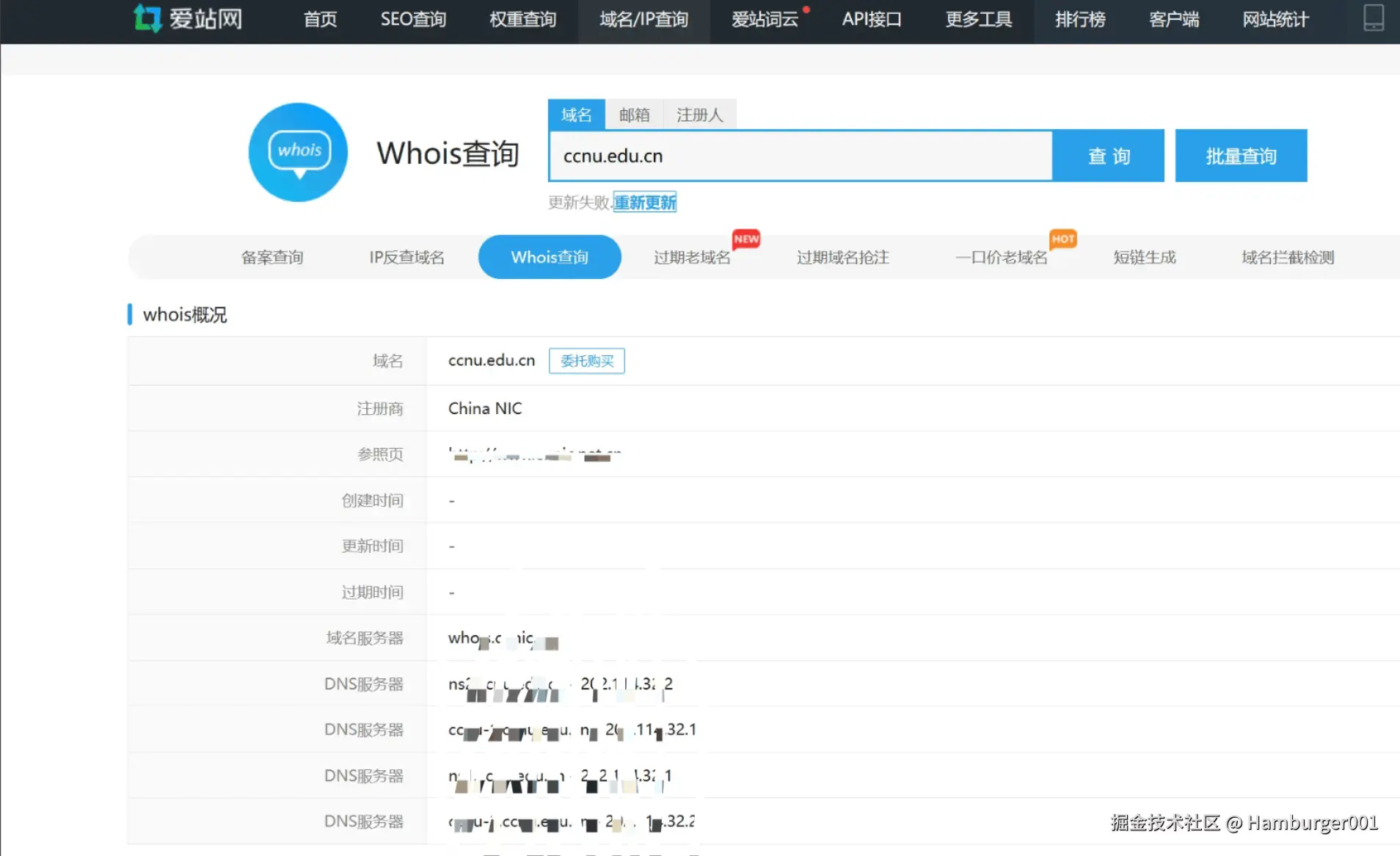Click the 过期时间 row label

372,592
